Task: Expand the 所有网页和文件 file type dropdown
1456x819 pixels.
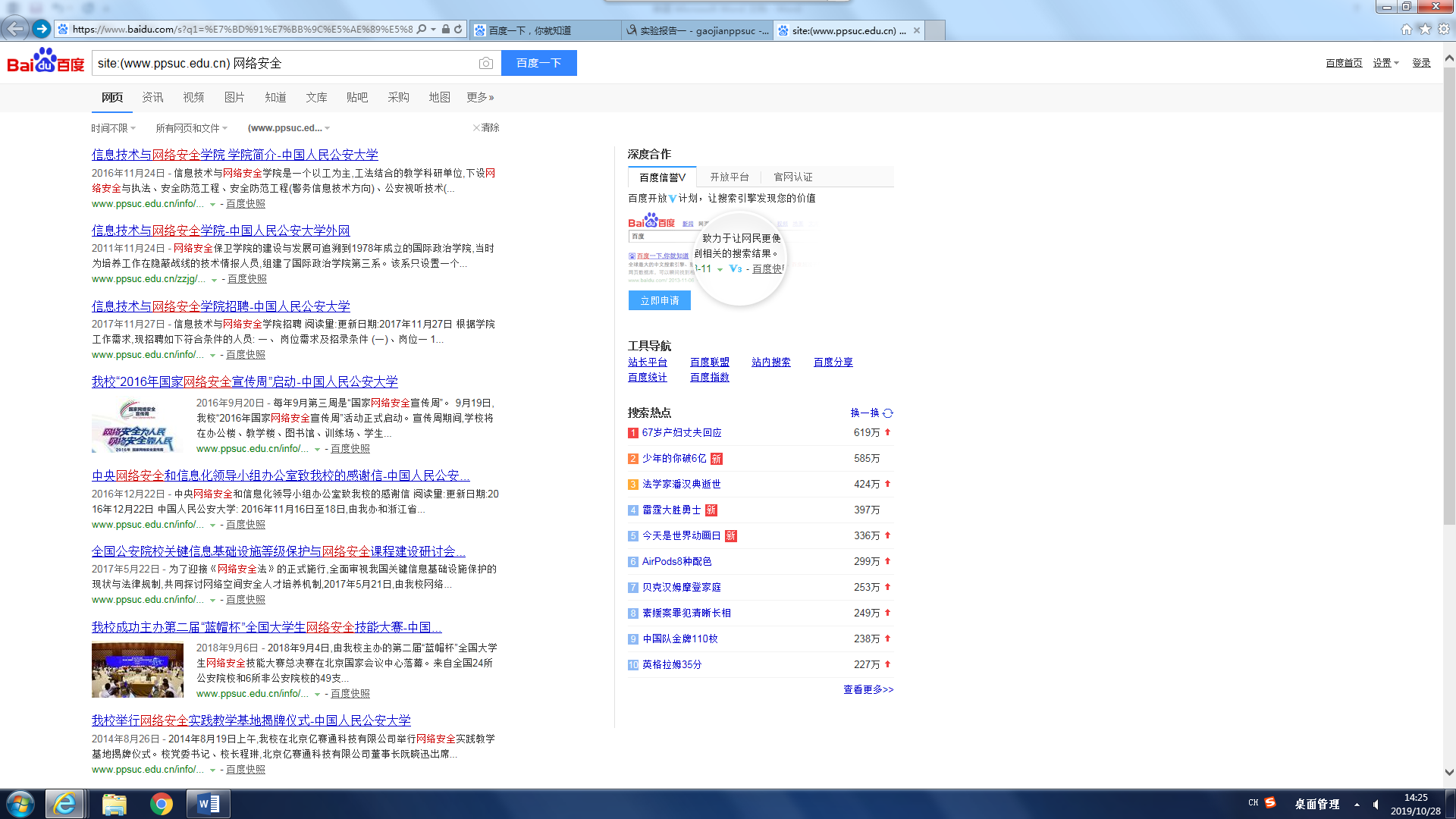Action: click(x=191, y=128)
